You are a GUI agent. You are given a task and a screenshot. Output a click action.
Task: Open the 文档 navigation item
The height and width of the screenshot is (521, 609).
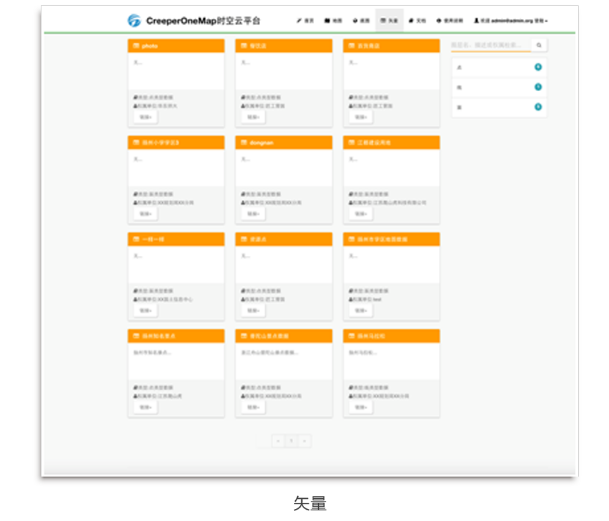pos(416,20)
